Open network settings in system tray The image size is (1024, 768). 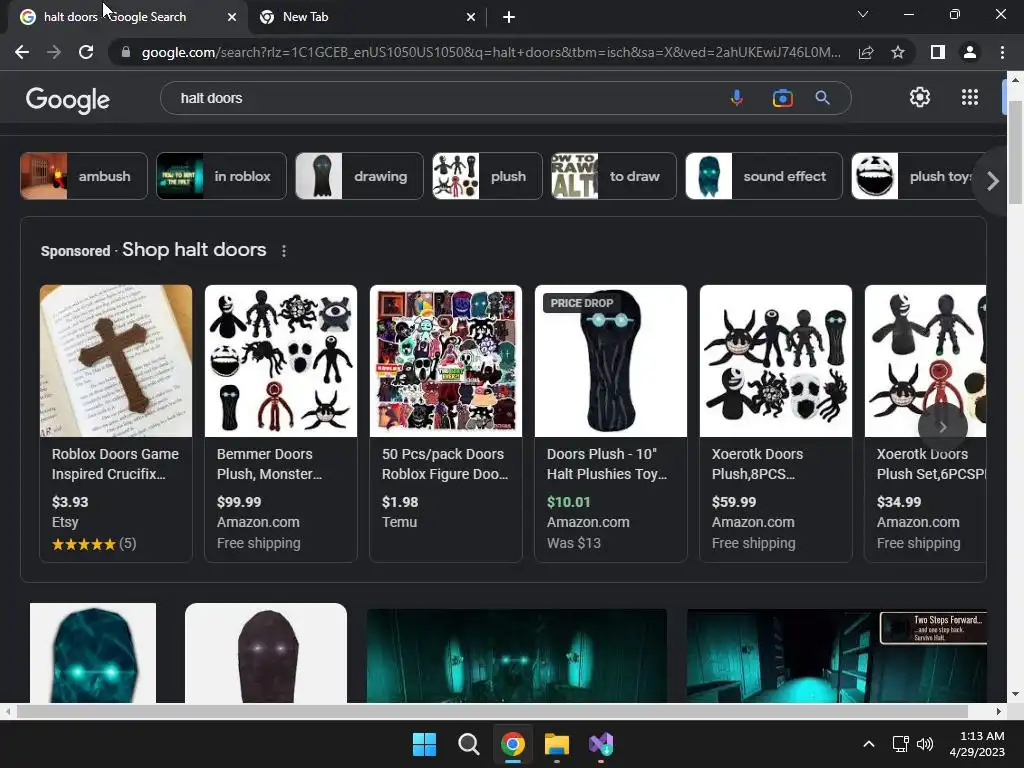(x=901, y=744)
